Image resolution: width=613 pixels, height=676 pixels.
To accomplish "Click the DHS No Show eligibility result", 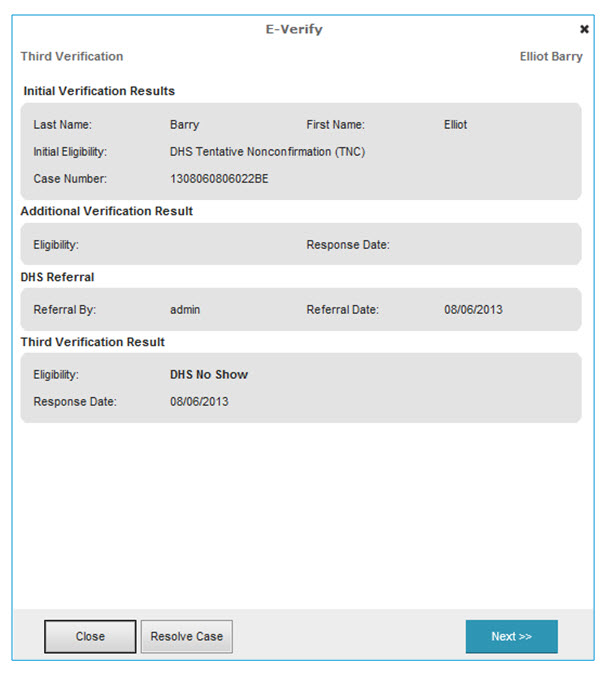I will click(209, 374).
